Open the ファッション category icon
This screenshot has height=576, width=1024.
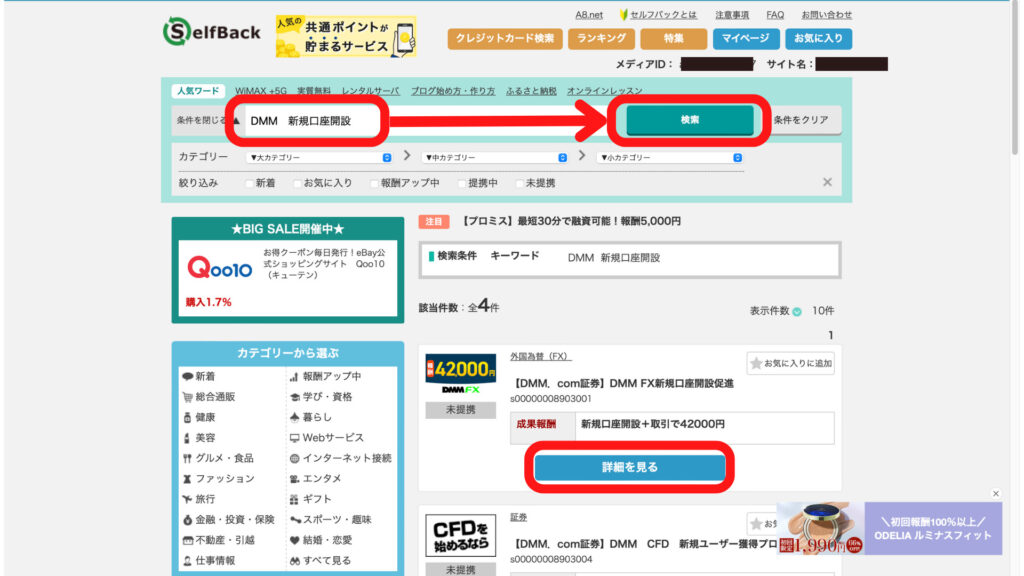[187, 479]
